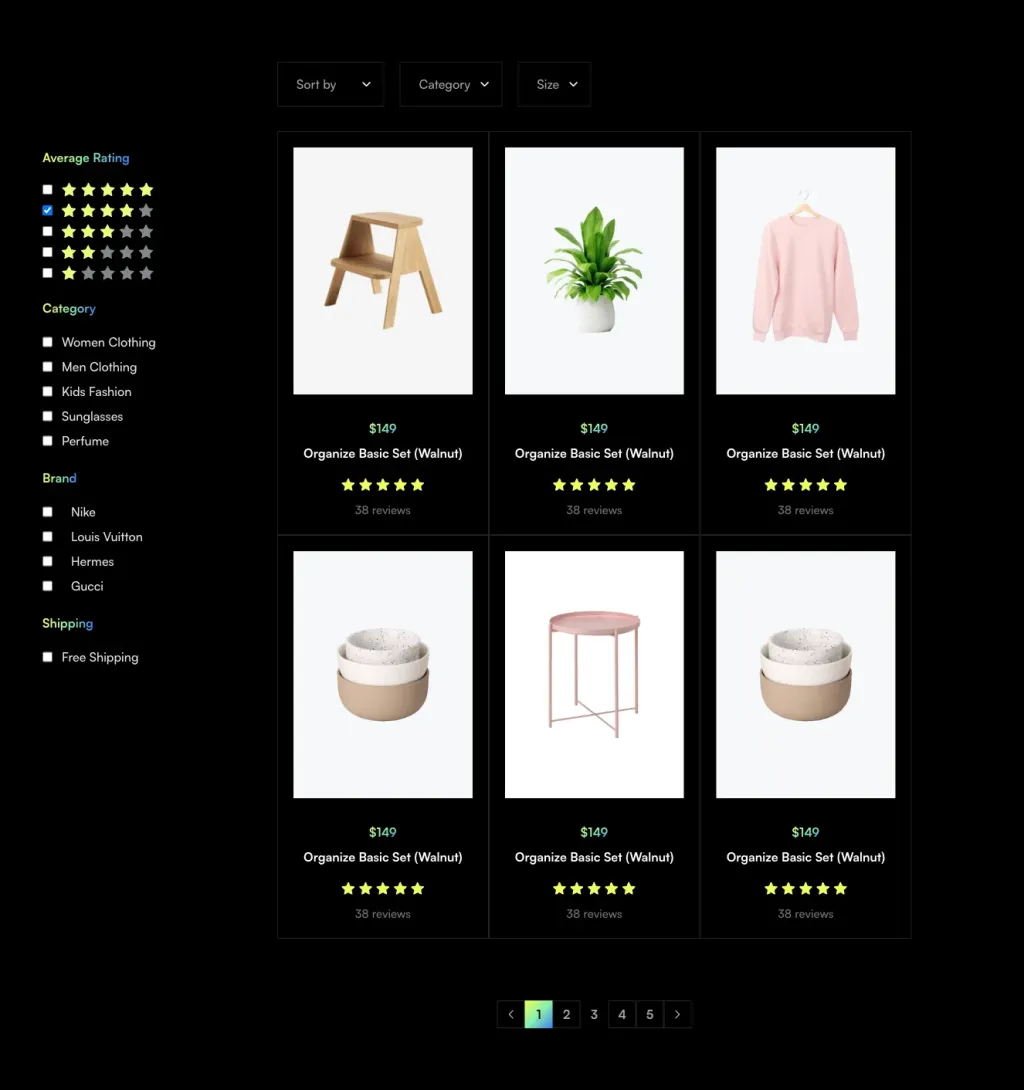The width and height of the screenshot is (1024, 1090).
Task: Check the Women Clothing category checkbox
Action: (x=47, y=342)
